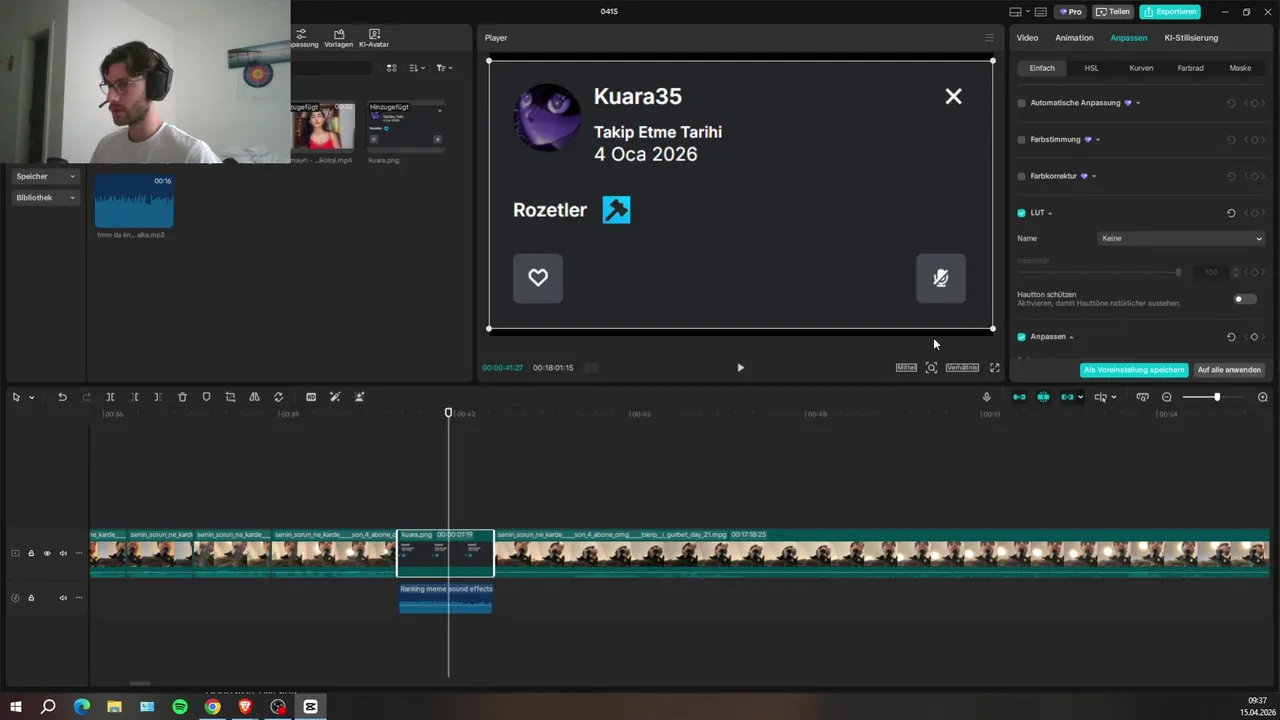
Task: Open the Speicher dropdown in media panel
Action: [45, 176]
